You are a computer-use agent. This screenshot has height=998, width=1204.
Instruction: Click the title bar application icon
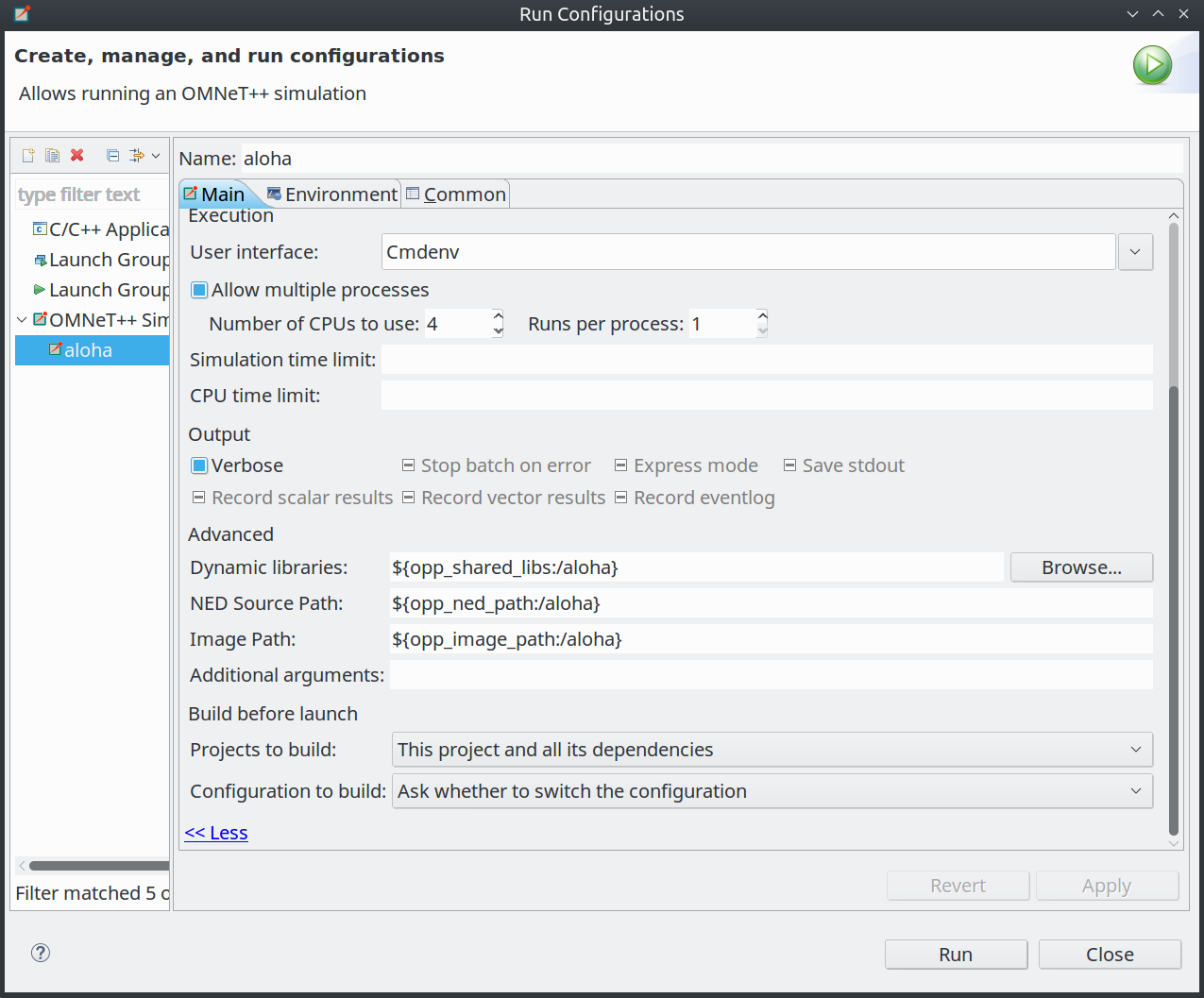22,14
